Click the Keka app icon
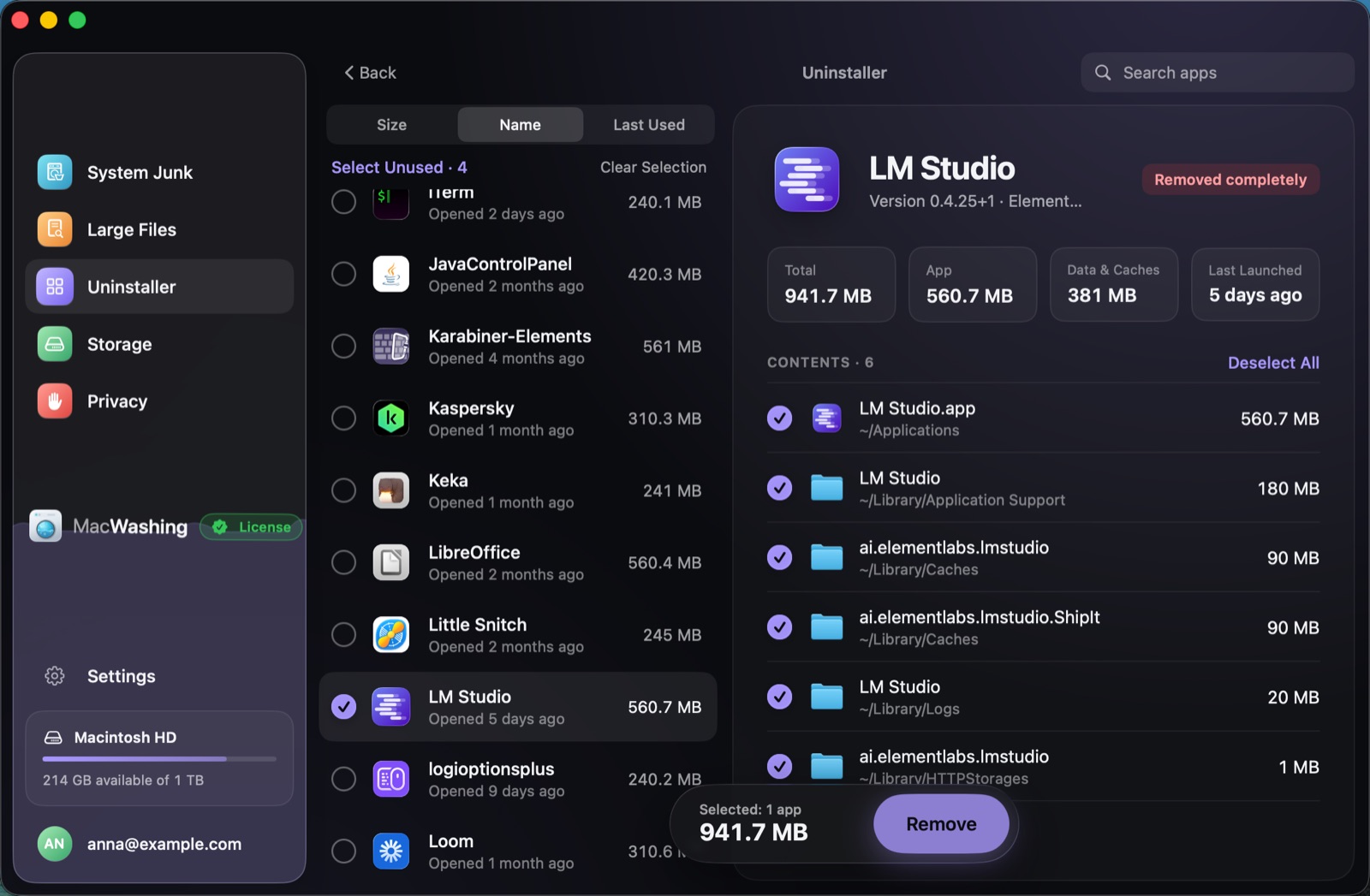 pos(391,490)
